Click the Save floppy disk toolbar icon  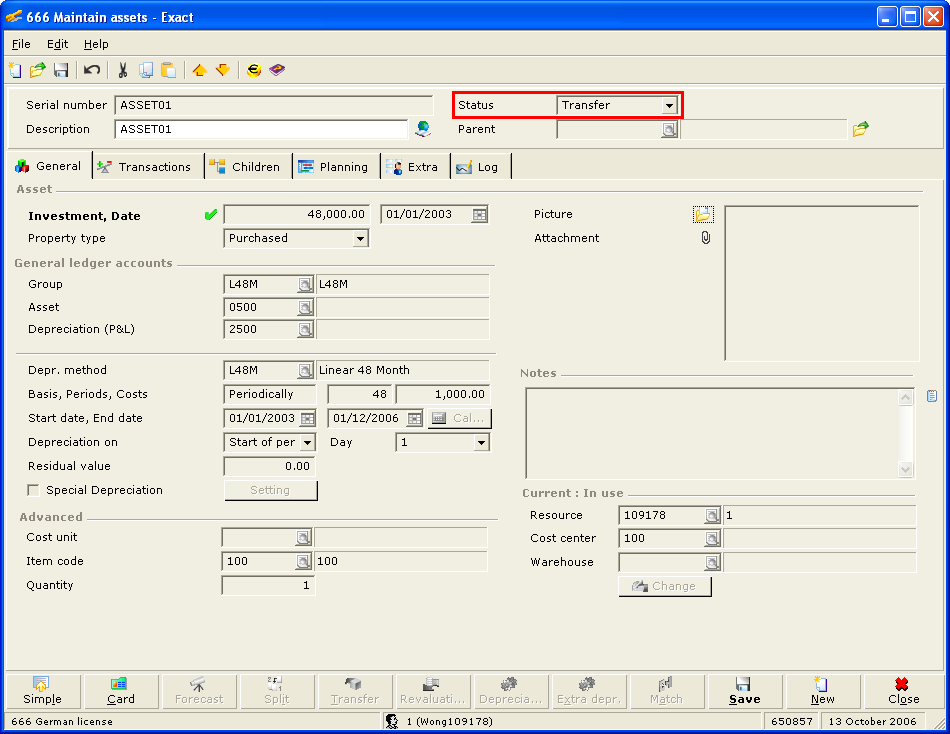tap(61, 70)
